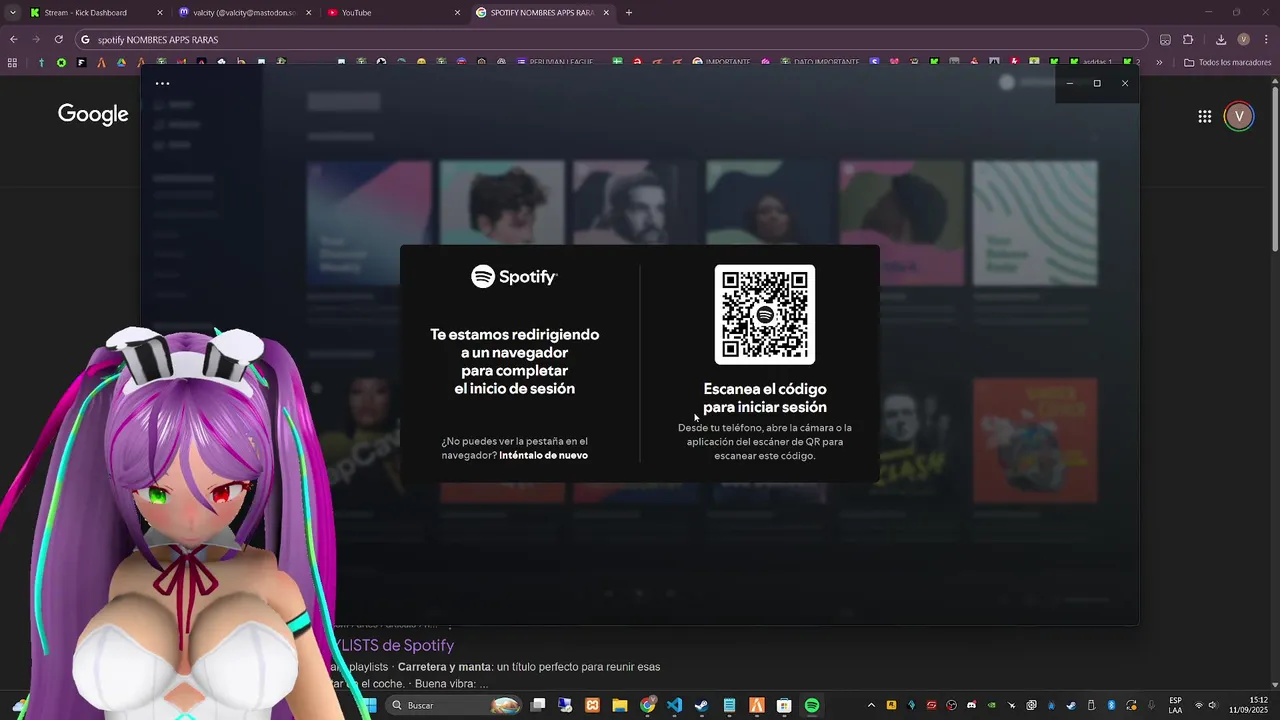The height and width of the screenshot is (720, 1280).
Task: Click the Spotify login QR code
Action: pyautogui.click(x=765, y=315)
